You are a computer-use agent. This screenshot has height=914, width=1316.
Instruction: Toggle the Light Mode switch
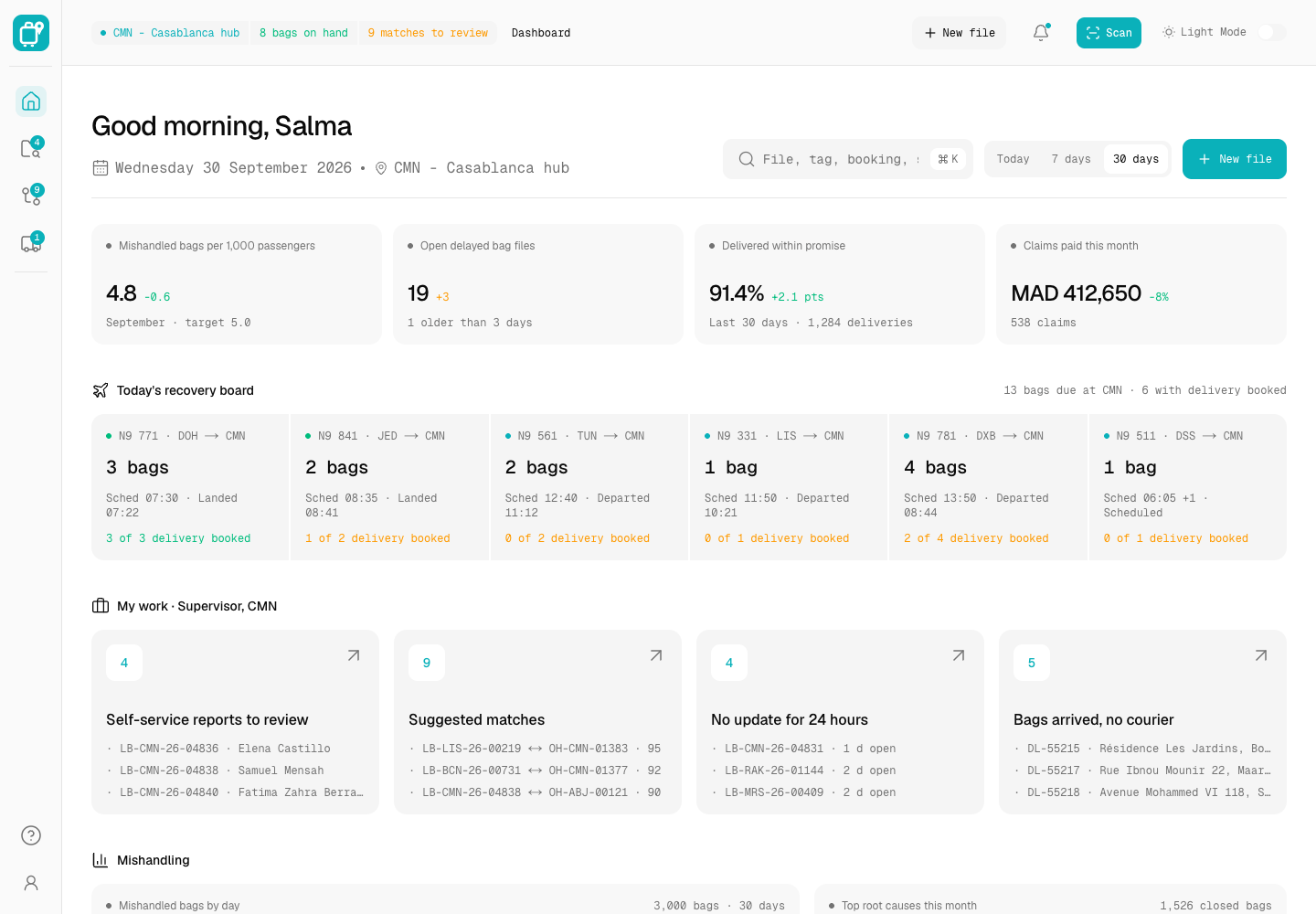(x=1272, y=32)
